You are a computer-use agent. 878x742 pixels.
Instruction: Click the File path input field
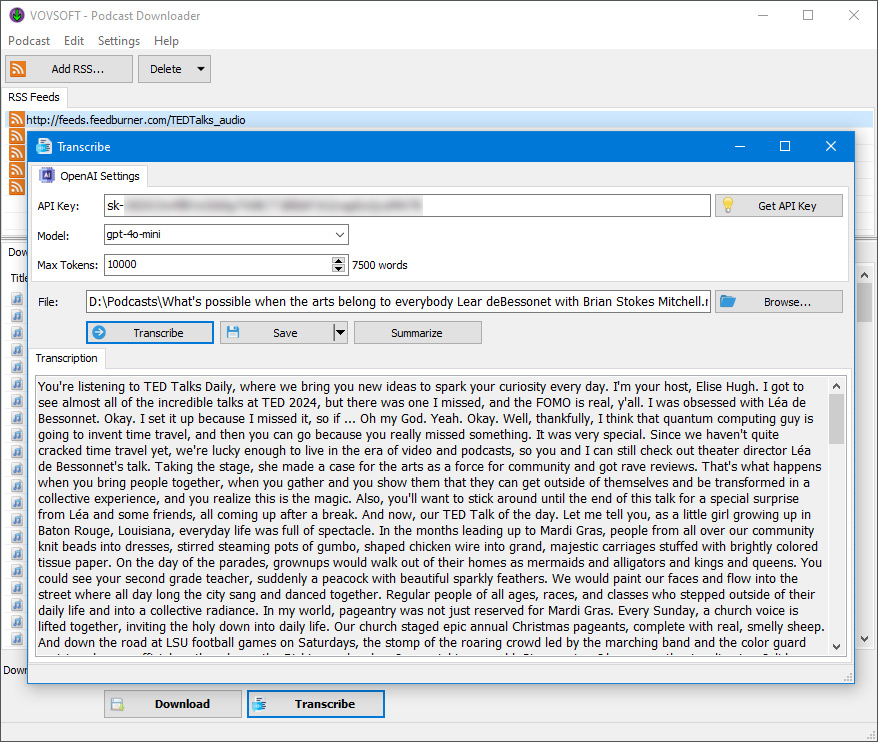(398, 301)
